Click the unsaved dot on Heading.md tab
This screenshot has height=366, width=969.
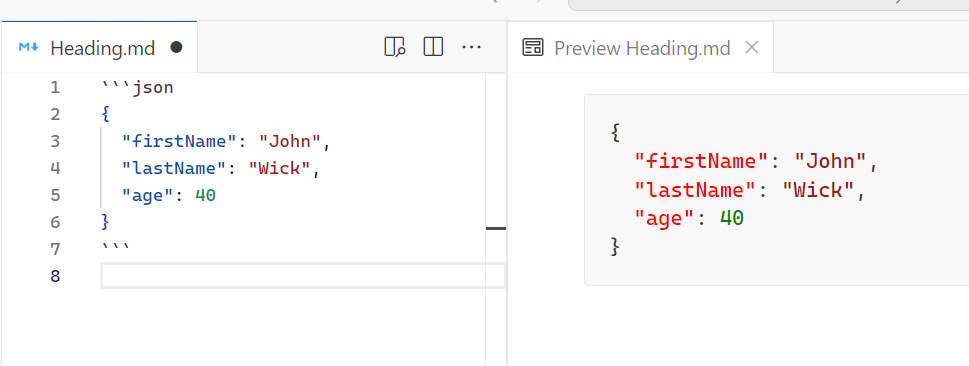click(176, 47)
